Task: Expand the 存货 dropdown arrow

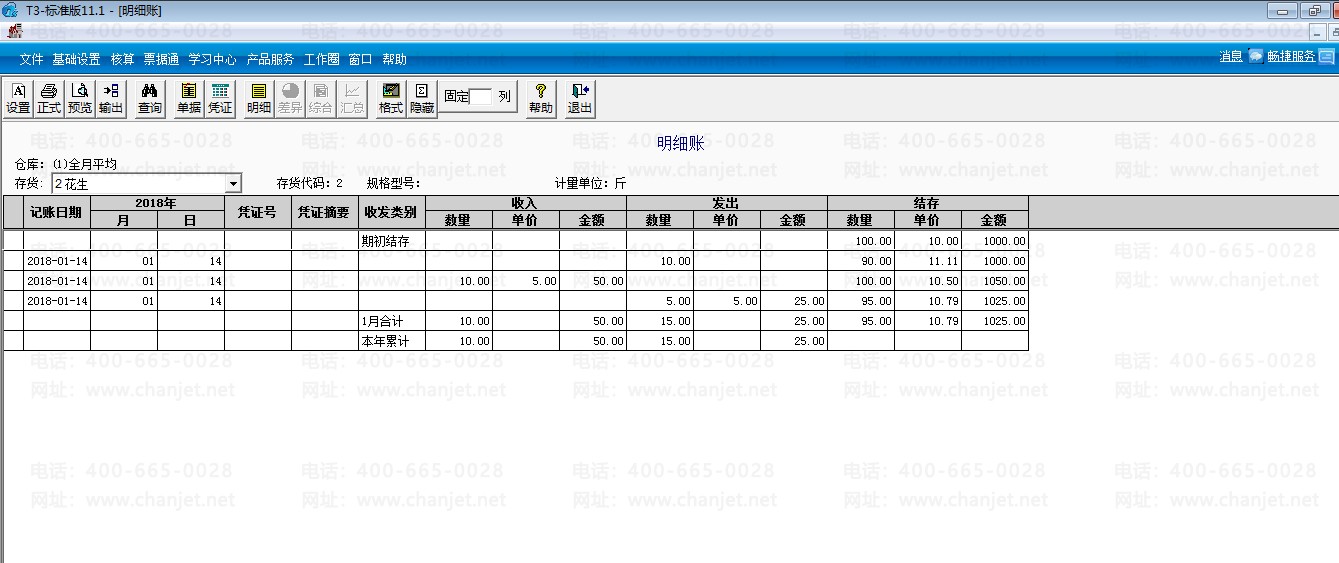Action: pos(233,184)
